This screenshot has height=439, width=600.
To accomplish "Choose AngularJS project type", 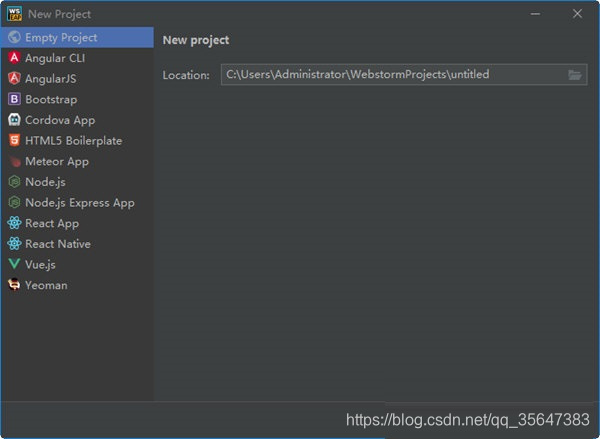I will tap(77, 78).
